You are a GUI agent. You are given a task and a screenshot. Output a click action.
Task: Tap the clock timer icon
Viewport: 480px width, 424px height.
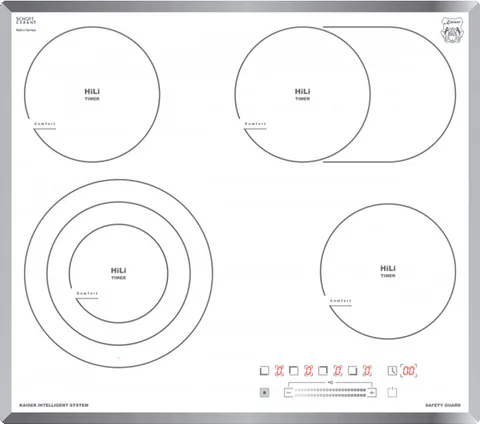(392, 370)
